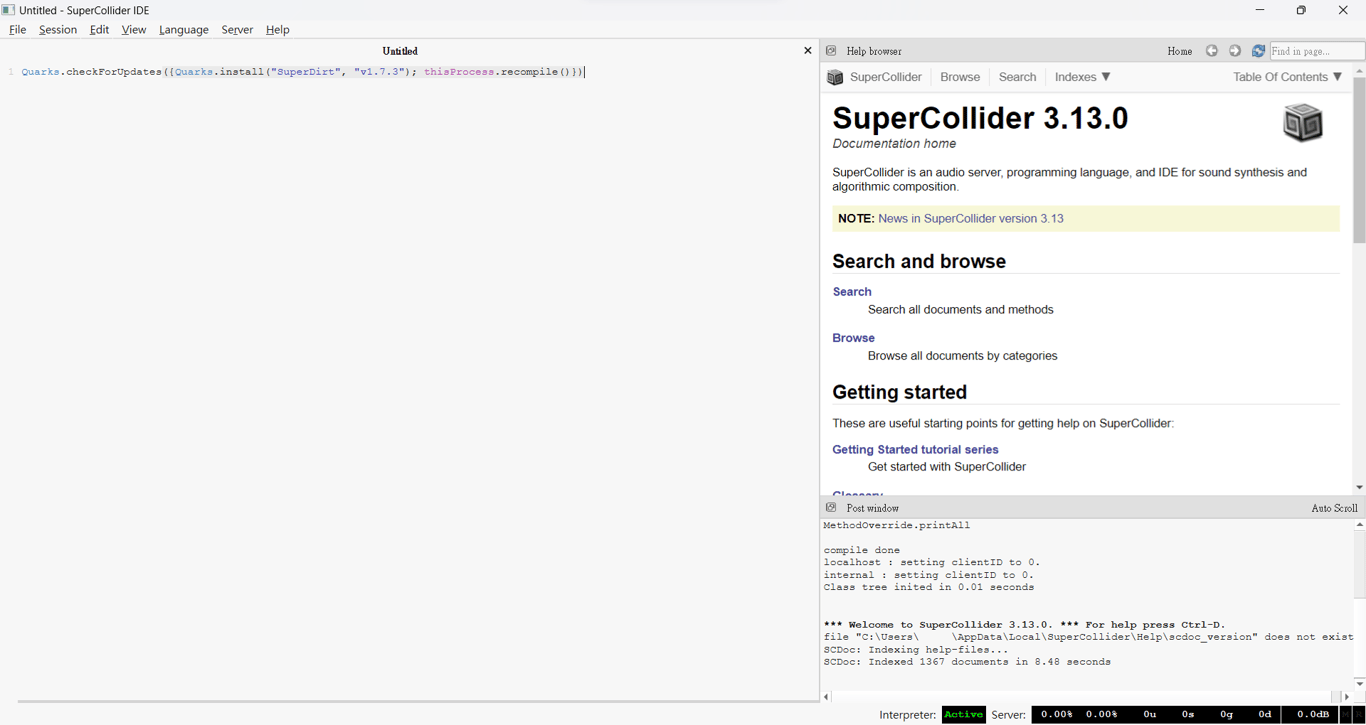Focus the Find in page field

pos(1317,51)
